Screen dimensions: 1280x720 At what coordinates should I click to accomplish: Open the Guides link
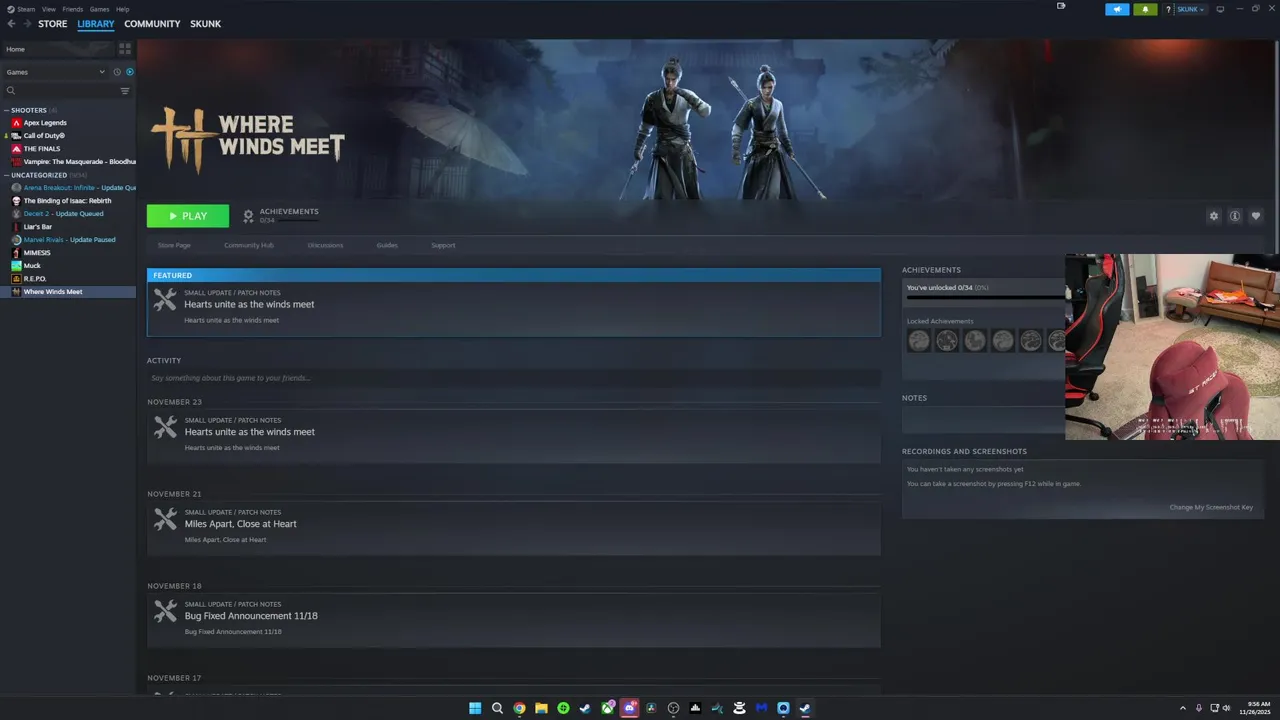[x=387, y=245]
